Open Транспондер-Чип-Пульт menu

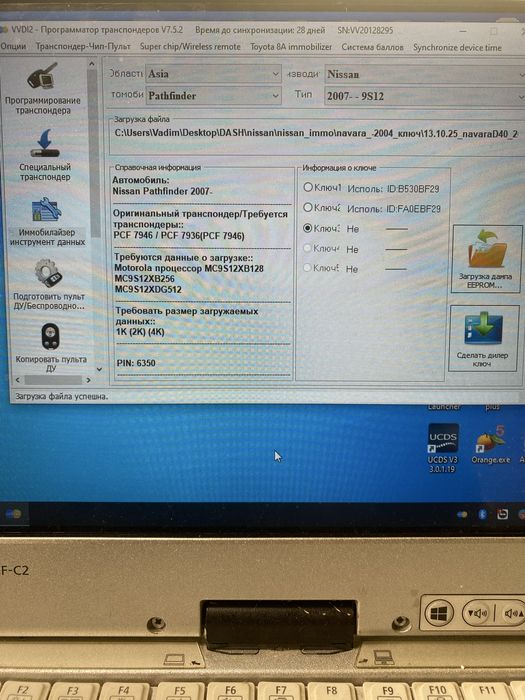point(83,46)
